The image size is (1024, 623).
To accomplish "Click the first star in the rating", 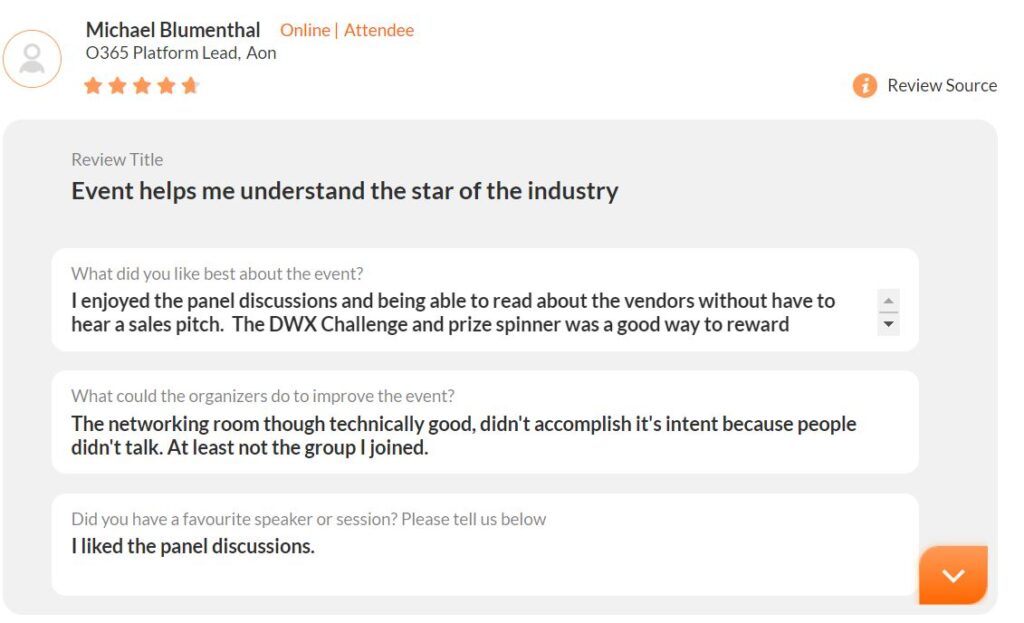I will point(93,86).
